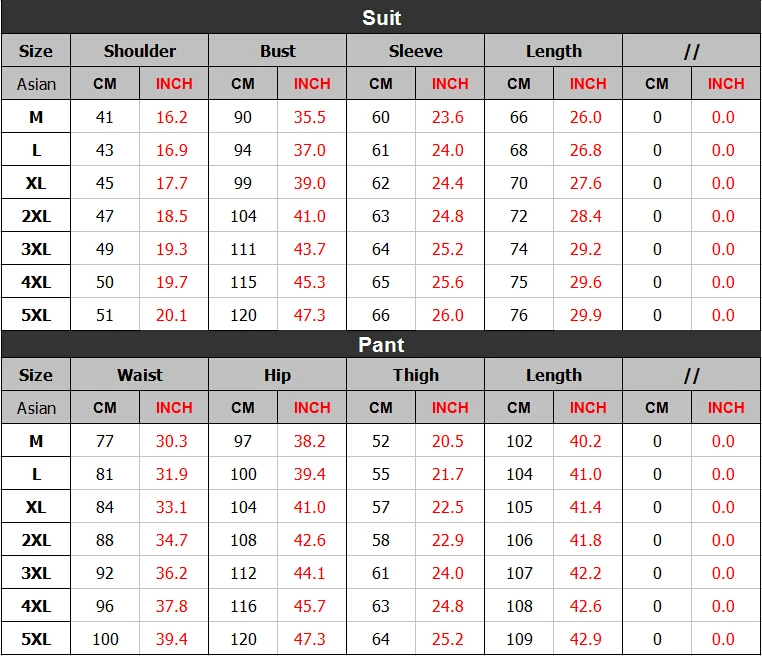Click the Pant table title bar
Screen dimensions: 762x656
[x=381, y=345]
